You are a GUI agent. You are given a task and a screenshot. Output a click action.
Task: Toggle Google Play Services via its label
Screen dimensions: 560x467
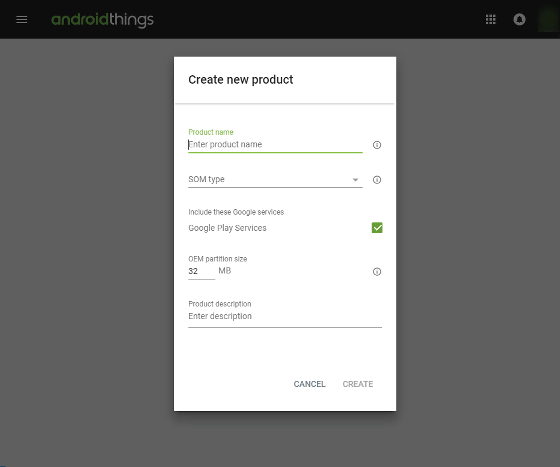[x=227, y=228]
